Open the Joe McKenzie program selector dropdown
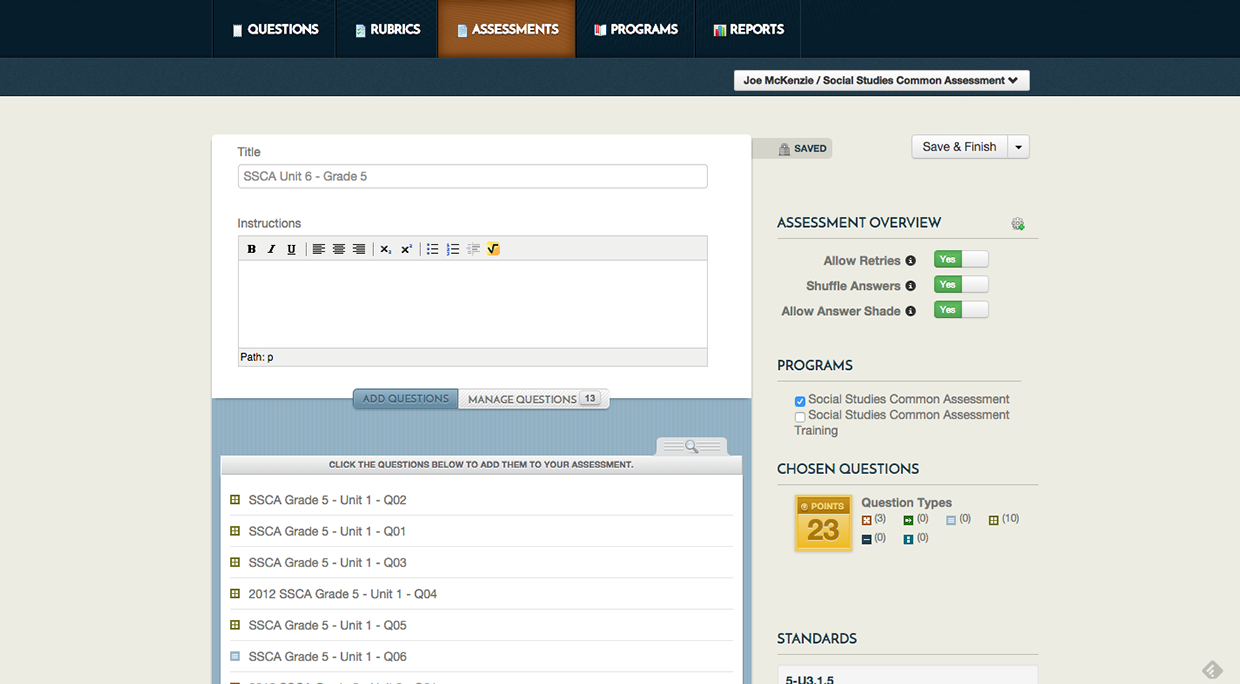1240x684 pixels. (x=880, y=81)
